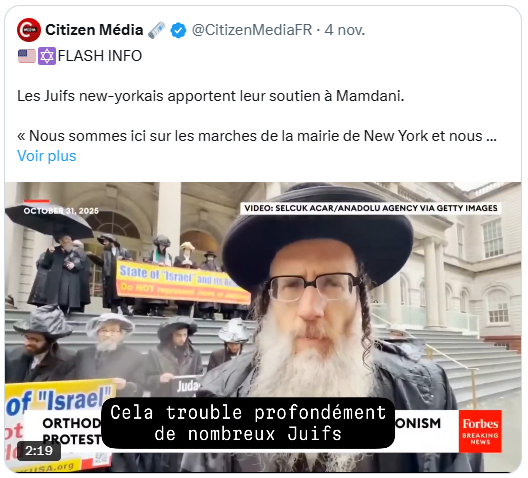This screenshot has height=478, width=528.
Task: Click the FLASH INFO heading text
Action: coord(100,56)
